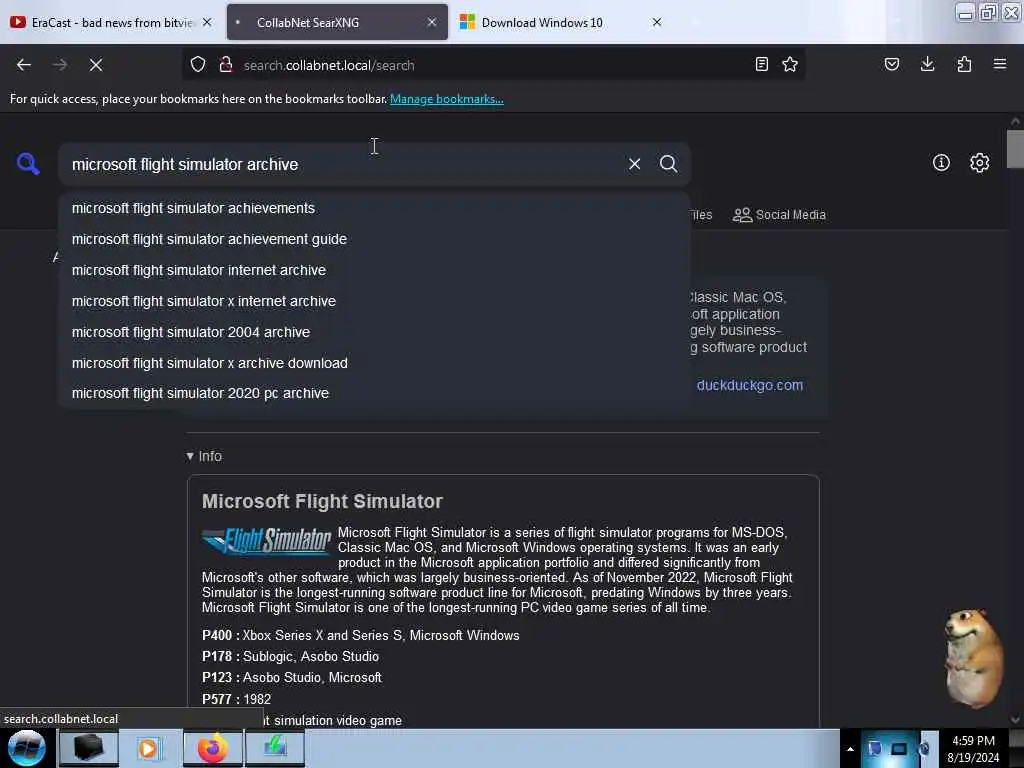Click 'P577 : 1982' row

[236, 699]
